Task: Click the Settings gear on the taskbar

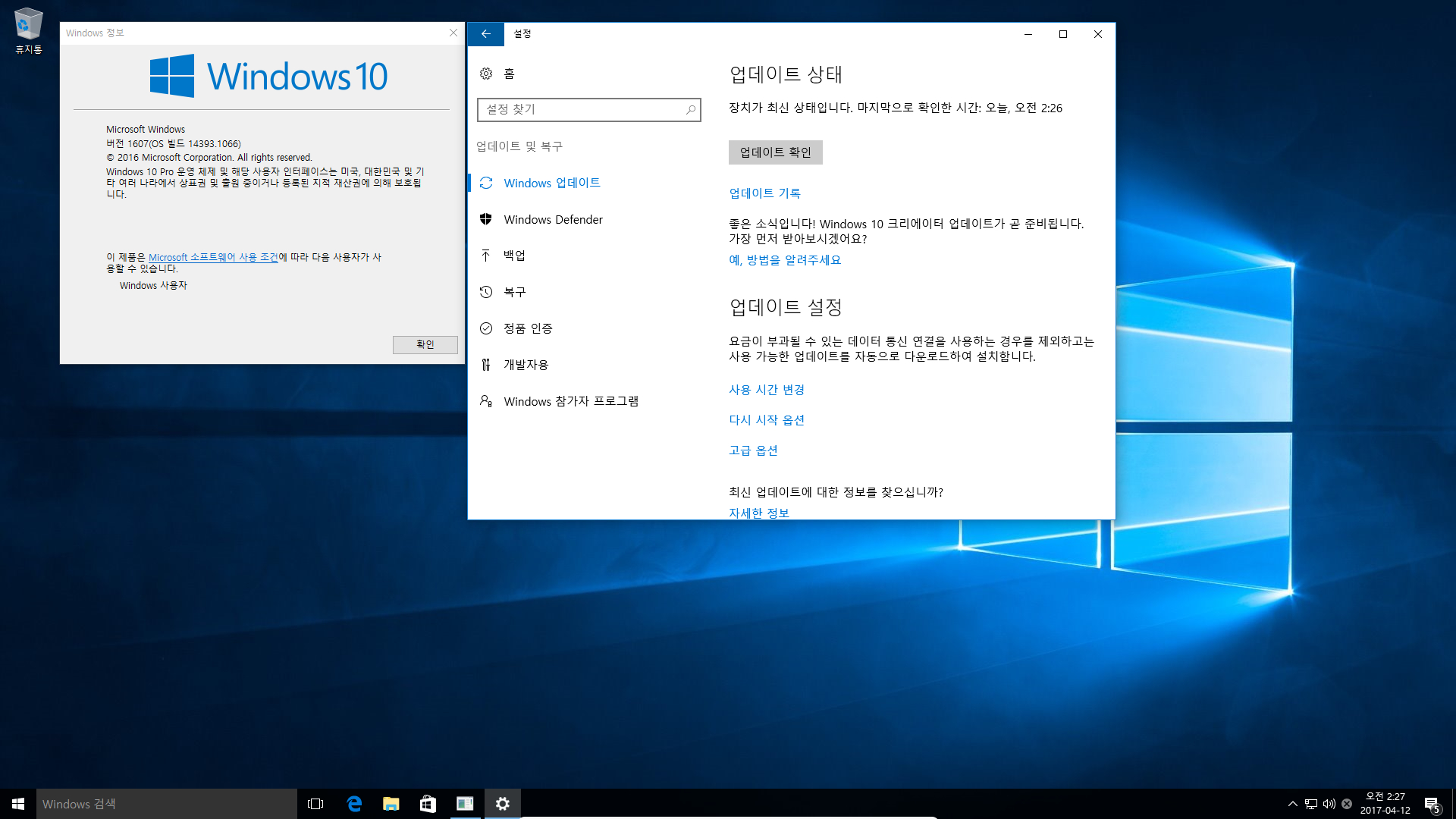Action: 502,804
